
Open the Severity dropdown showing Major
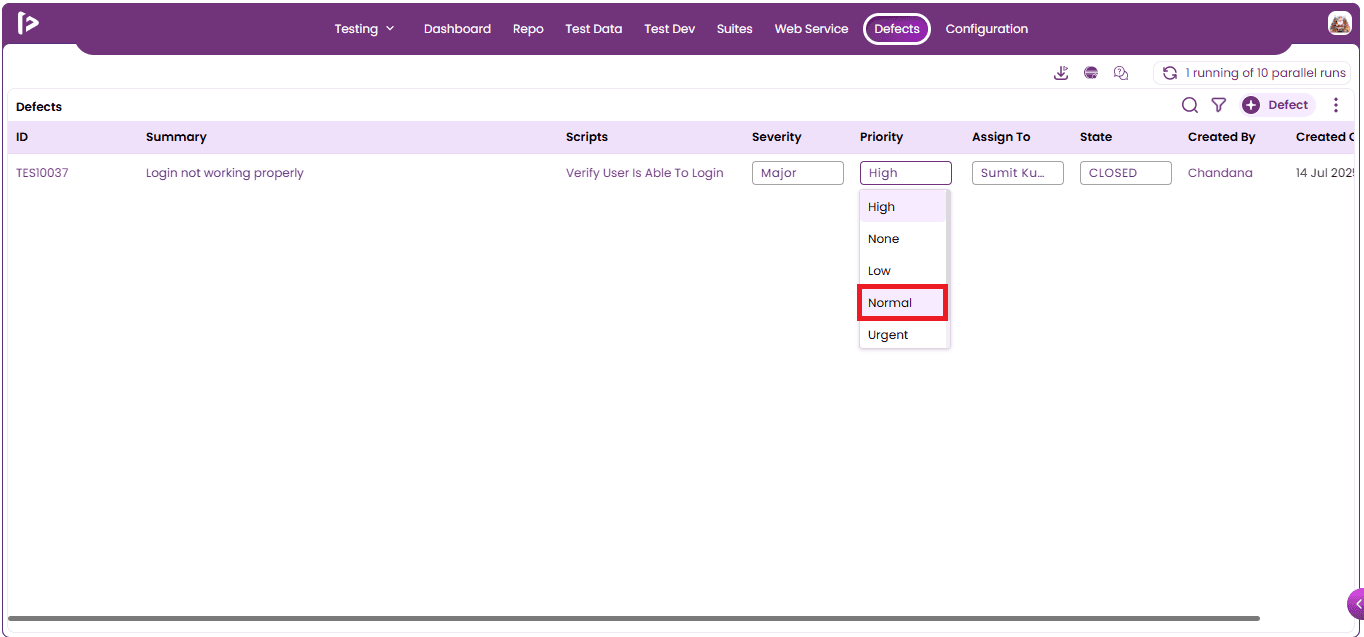[x=798, y=173]
